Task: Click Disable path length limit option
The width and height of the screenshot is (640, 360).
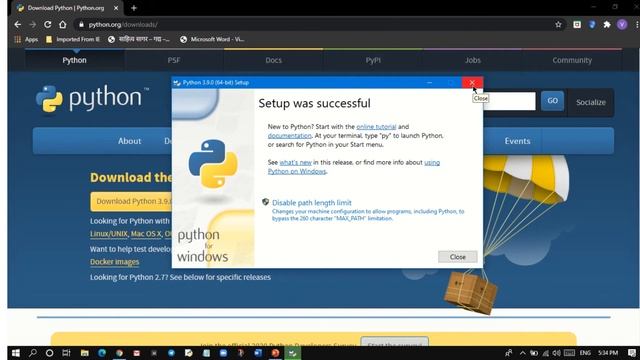Action: click(311, 202)
